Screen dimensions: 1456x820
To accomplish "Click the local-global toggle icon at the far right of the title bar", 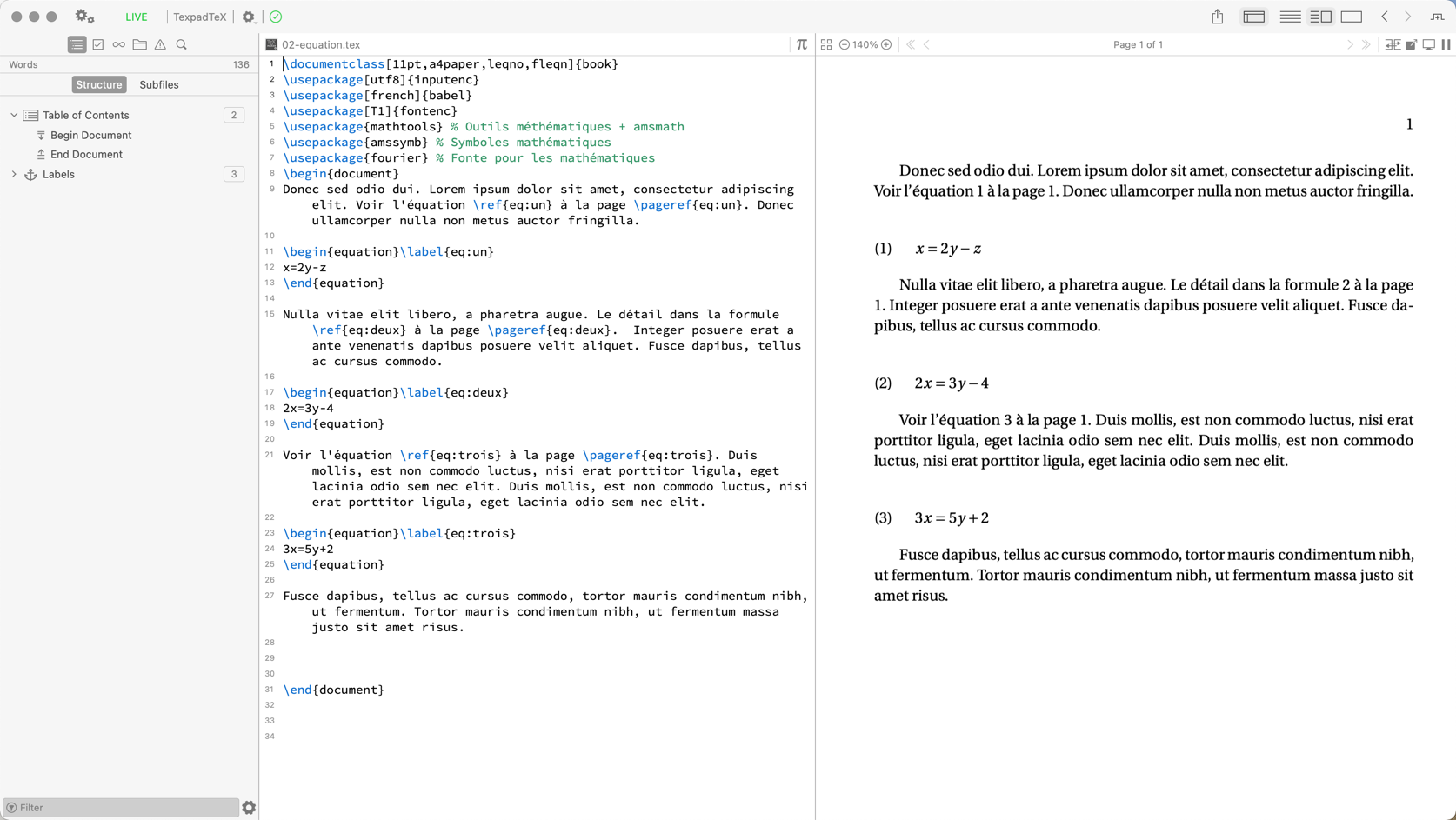I will [x=1438, y=17].
